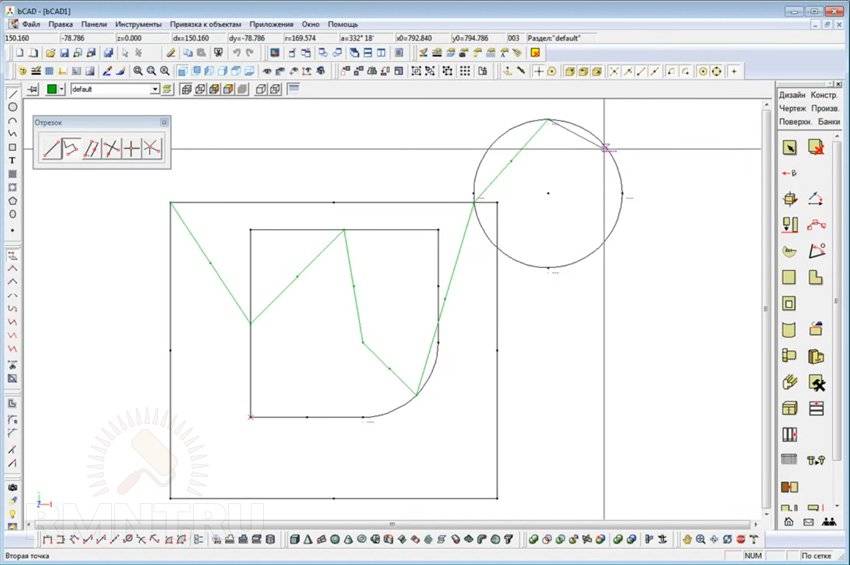Select the circle tool in left toolbar
850x565 pixels.
pyautogui.click(x=12, y=107)
